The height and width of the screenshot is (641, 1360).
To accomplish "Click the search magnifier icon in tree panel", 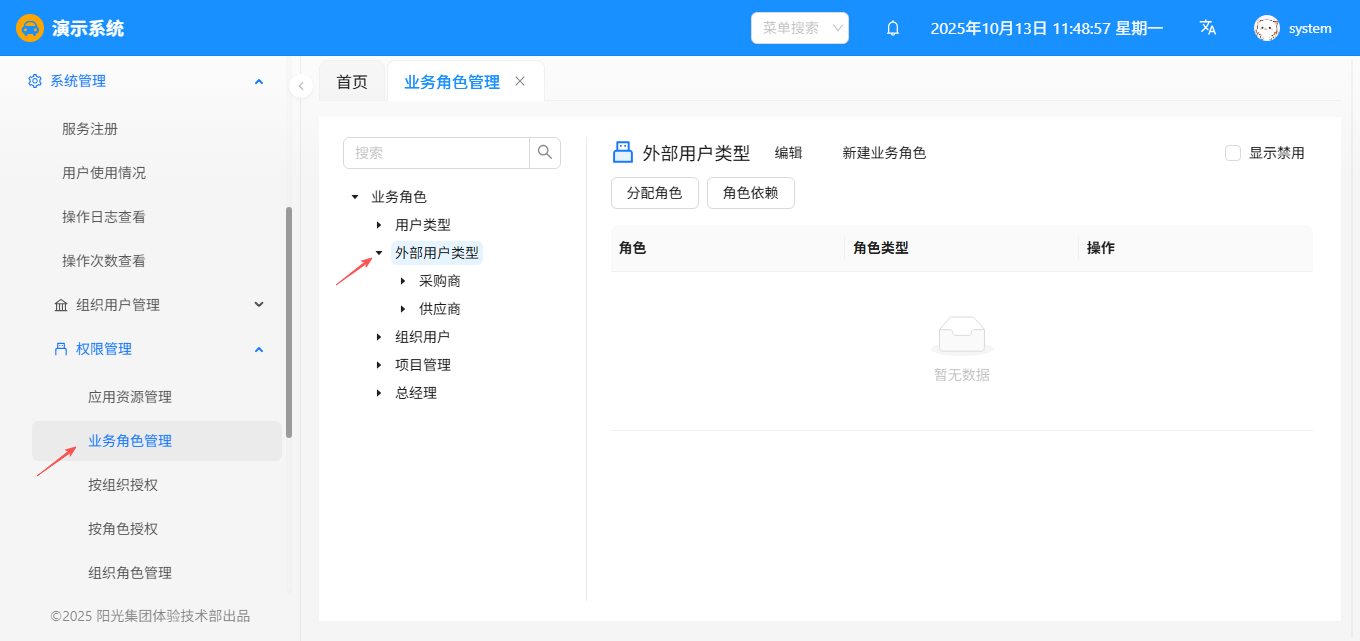I will click(545, 152).
